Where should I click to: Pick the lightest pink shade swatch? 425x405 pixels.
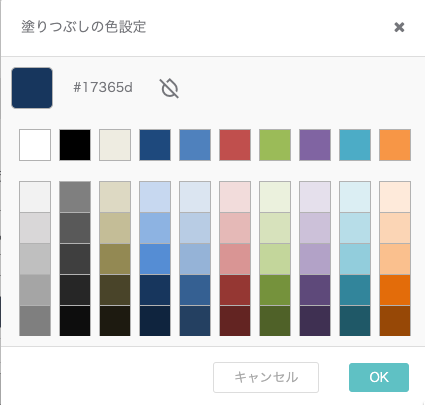[235, 197]
